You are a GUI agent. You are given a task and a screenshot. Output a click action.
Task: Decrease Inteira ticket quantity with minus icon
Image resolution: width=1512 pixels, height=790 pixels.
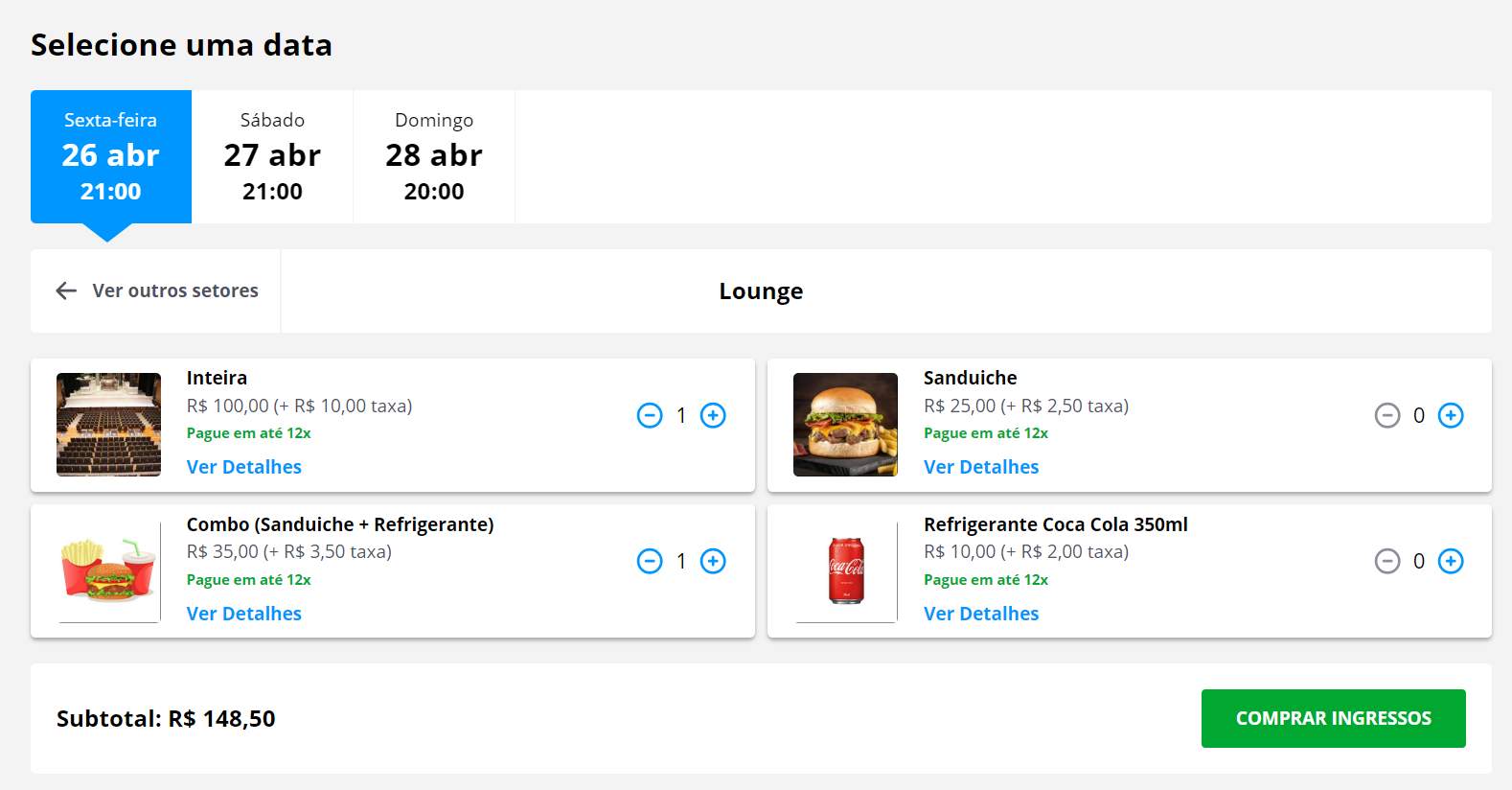[x=650, y=415]
